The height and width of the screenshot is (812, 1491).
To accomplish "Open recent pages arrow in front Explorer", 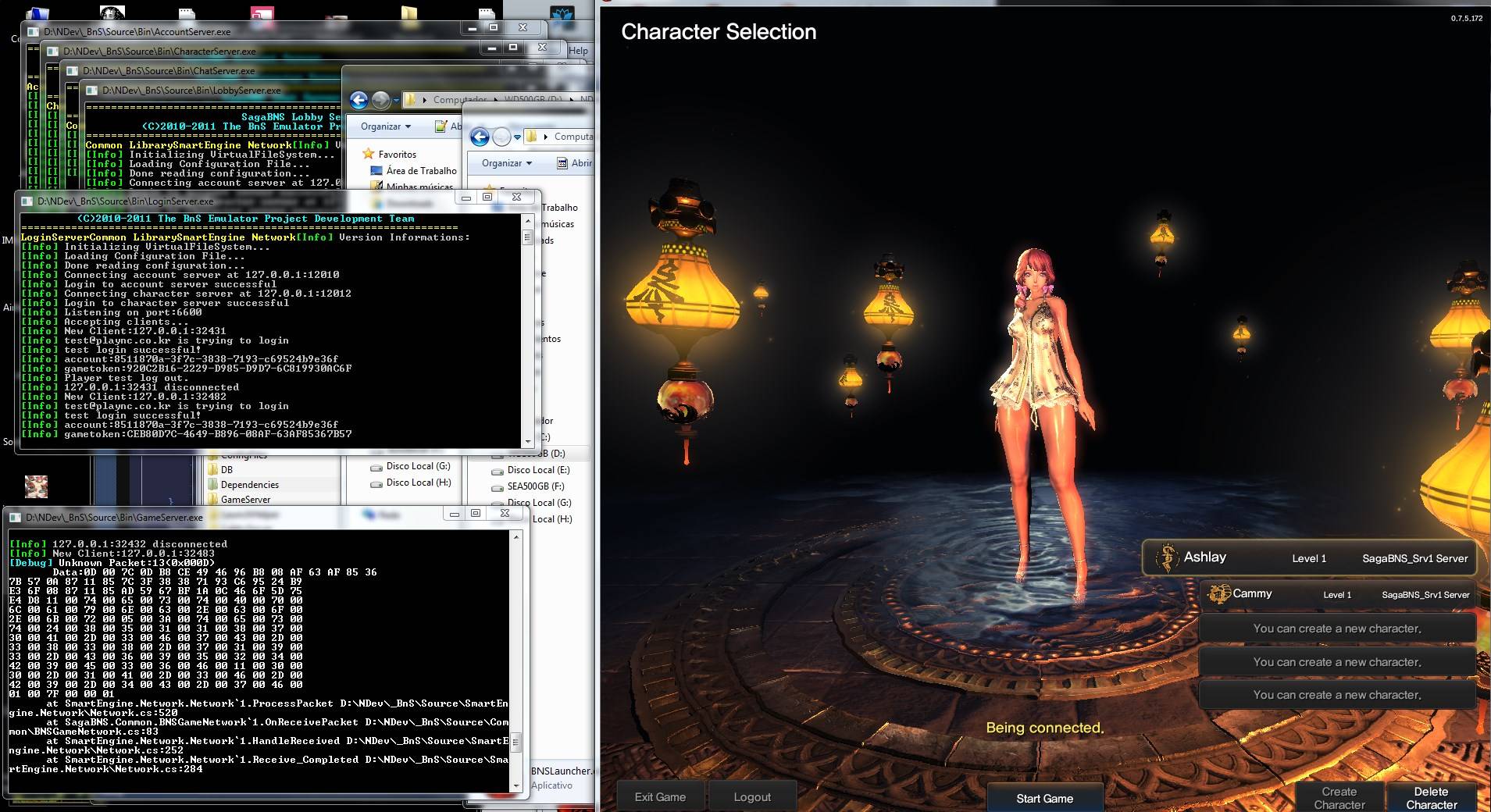I will 516,137.
